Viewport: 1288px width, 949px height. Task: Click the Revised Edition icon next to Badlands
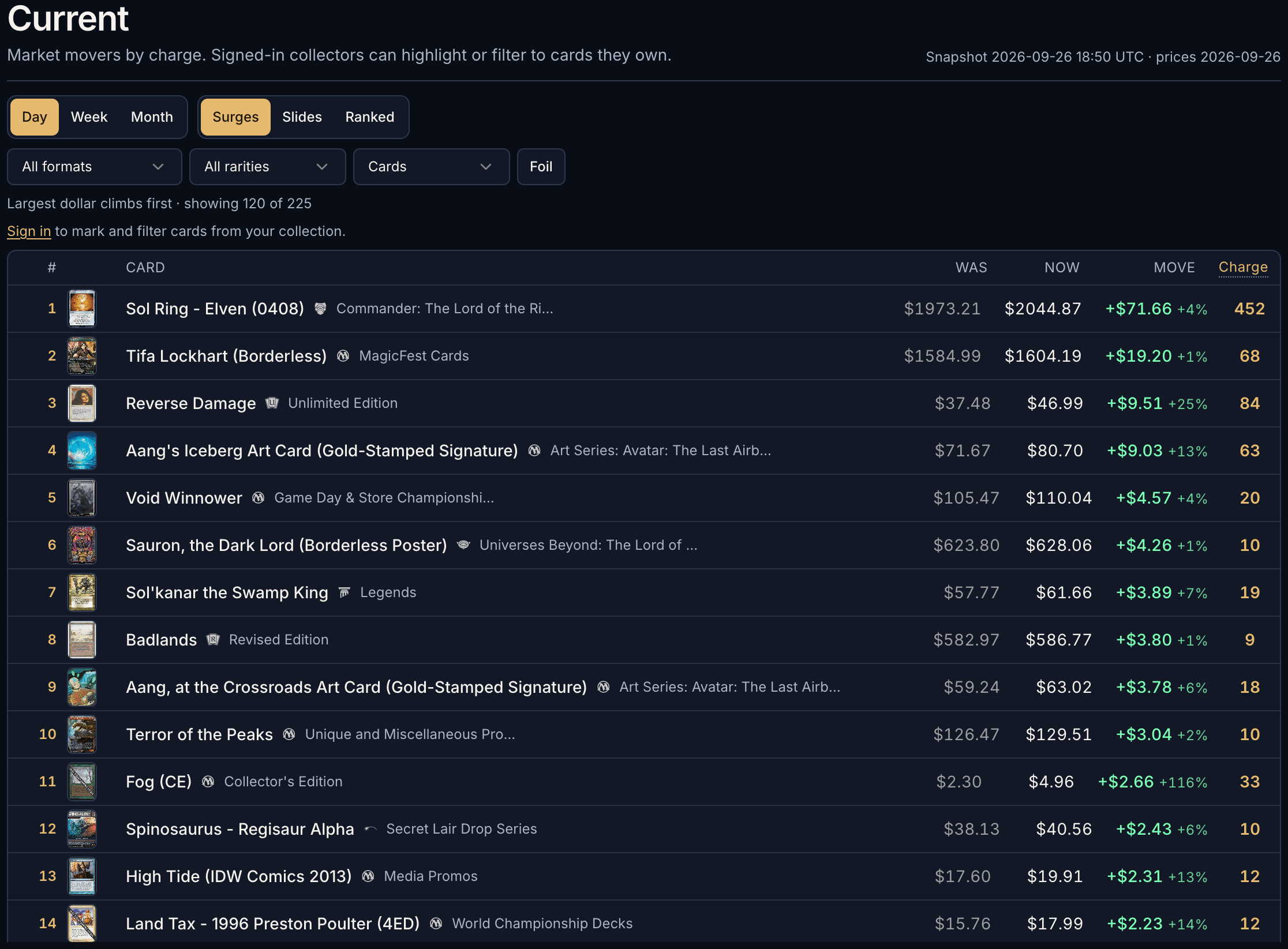point(213,640)
